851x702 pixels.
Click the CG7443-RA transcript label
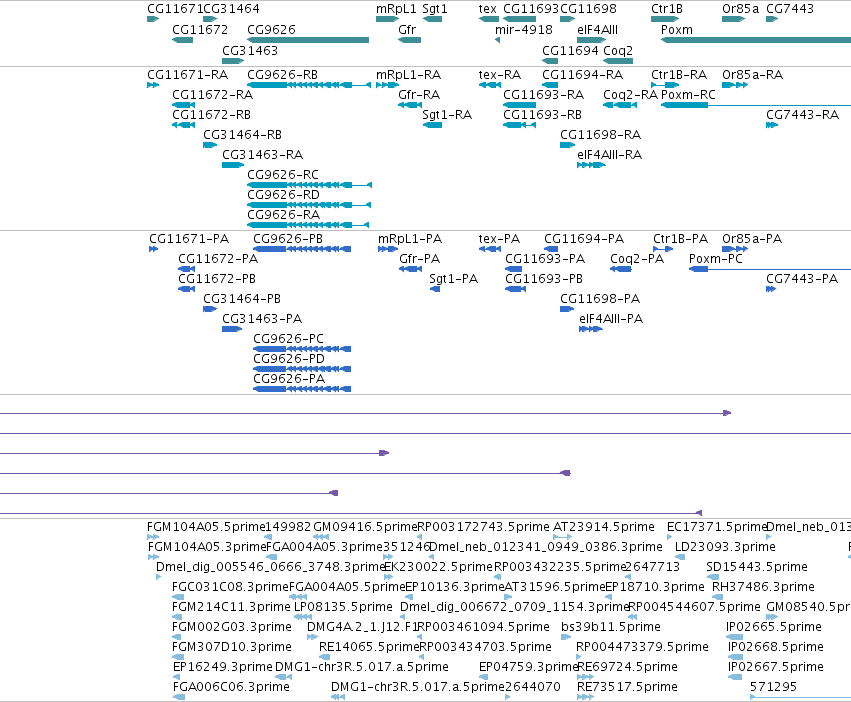tap(802, 115)
